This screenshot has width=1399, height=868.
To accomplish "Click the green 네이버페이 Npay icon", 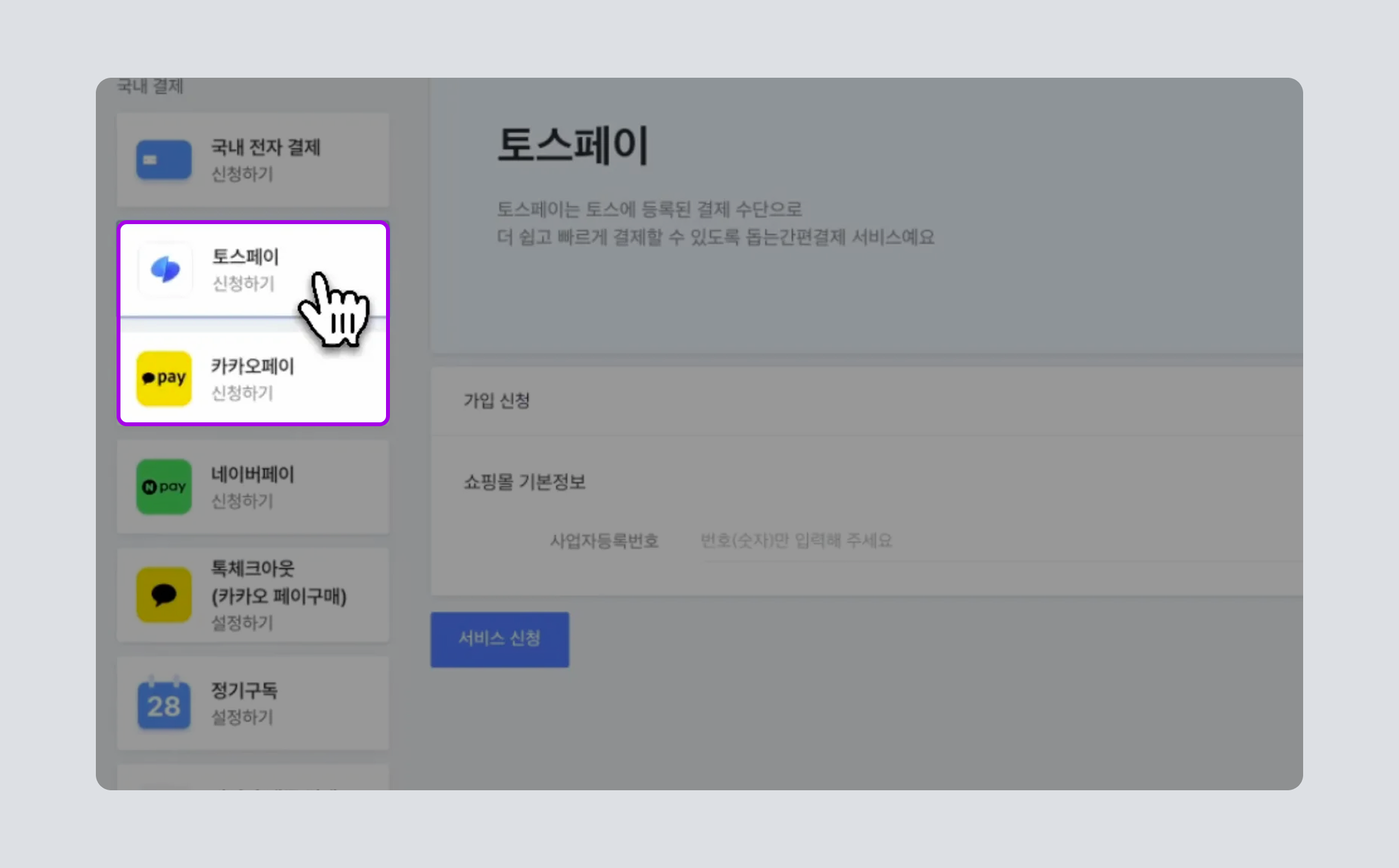I will click(x=164, y=487).
